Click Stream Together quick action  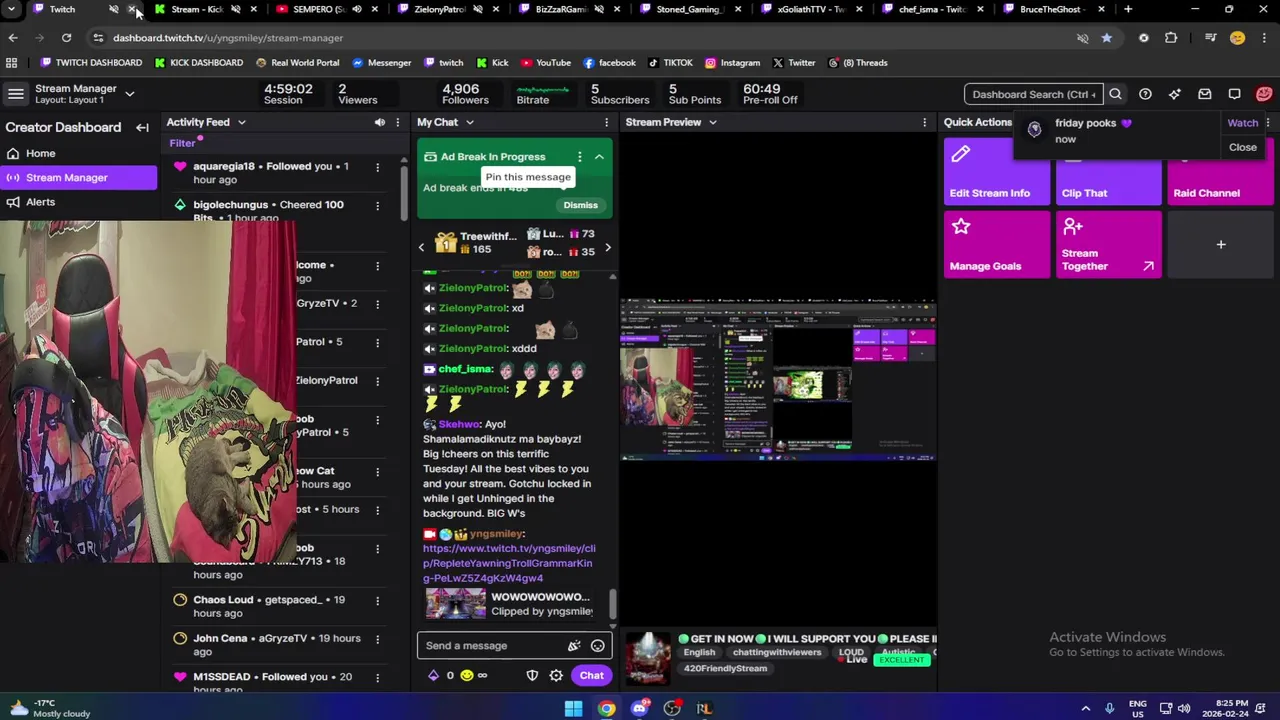1108,244
